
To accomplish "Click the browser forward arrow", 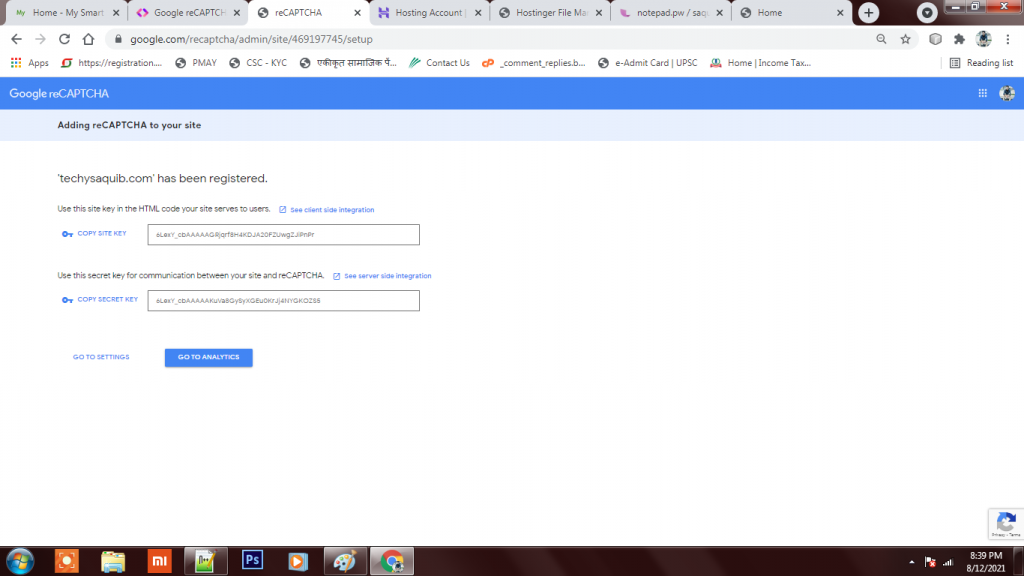I will click(40, 39).
